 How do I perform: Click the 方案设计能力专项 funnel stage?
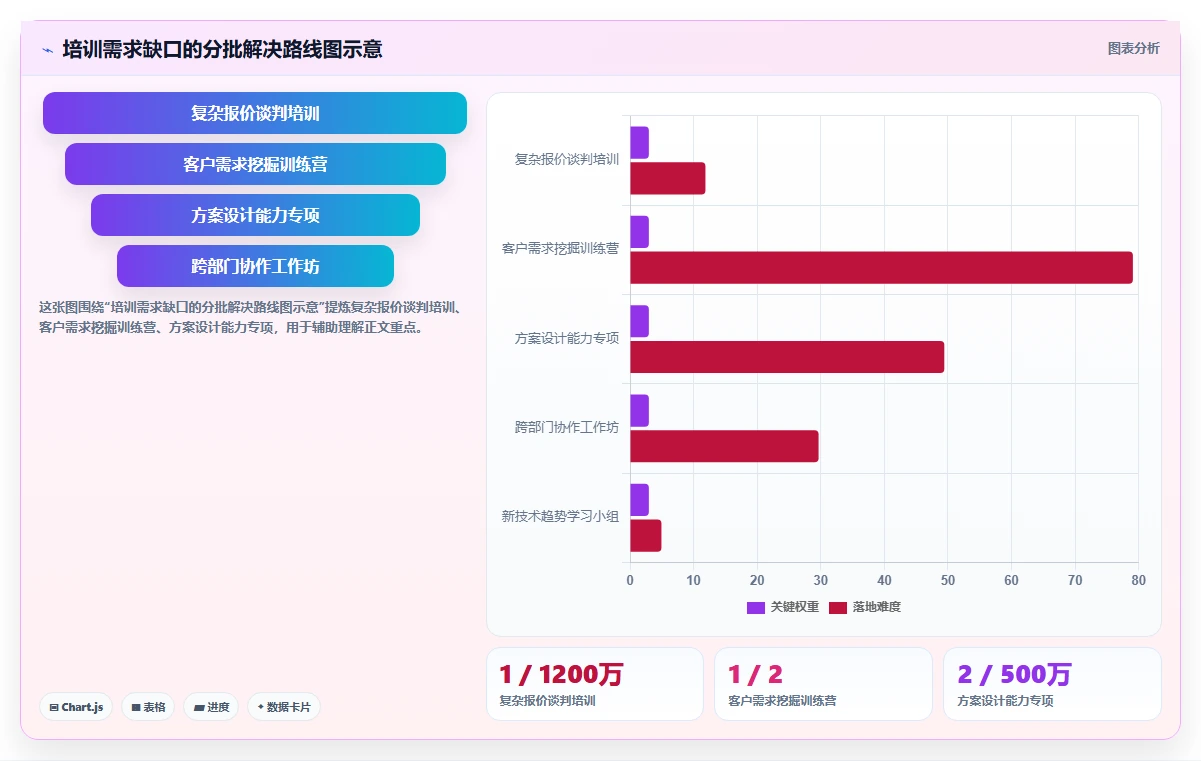click(x=255, y=215)
